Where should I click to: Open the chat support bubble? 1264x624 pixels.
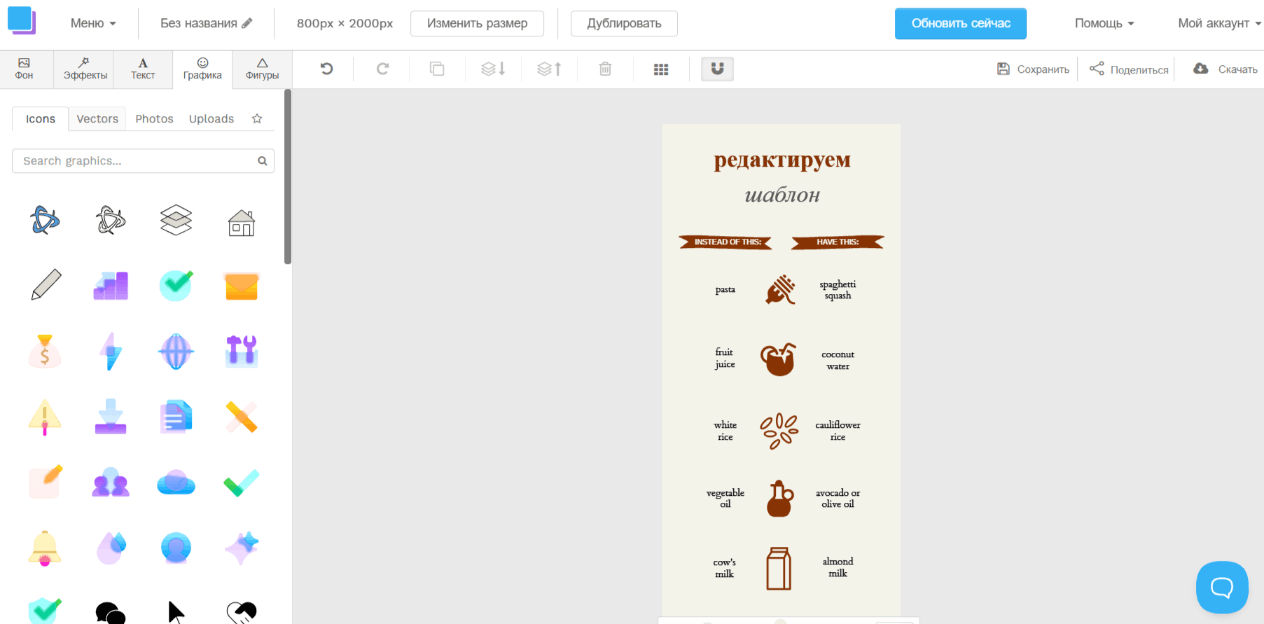[1222, 587]
